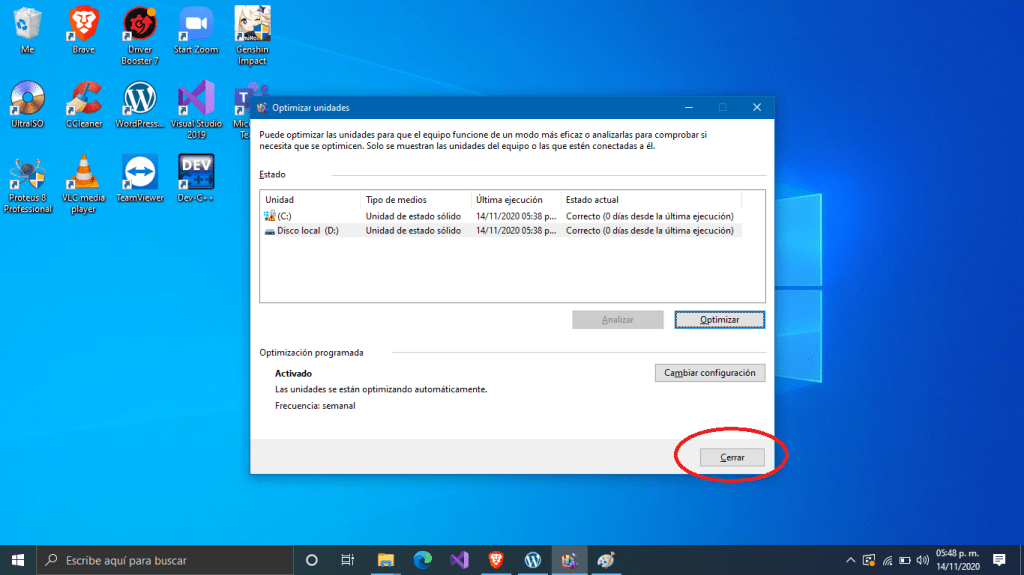Click the Cambiar configuración button
Screen dimensions: 1024x575
point(710,373)
